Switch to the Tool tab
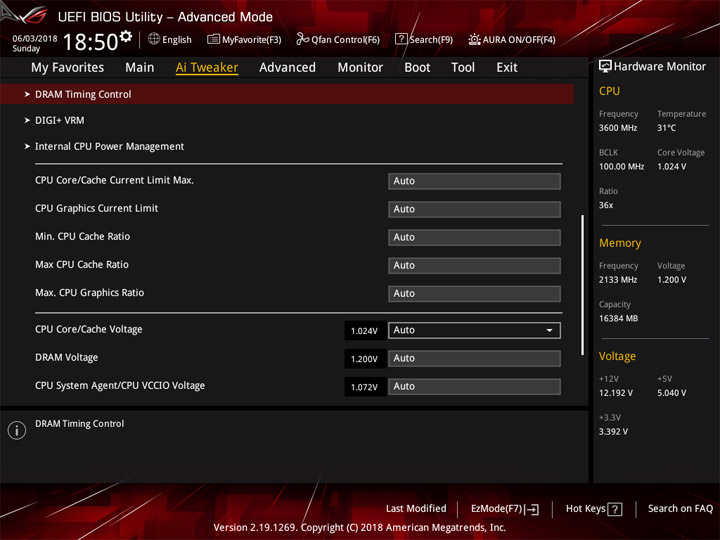The image size is (720, 540). (463, 68)
